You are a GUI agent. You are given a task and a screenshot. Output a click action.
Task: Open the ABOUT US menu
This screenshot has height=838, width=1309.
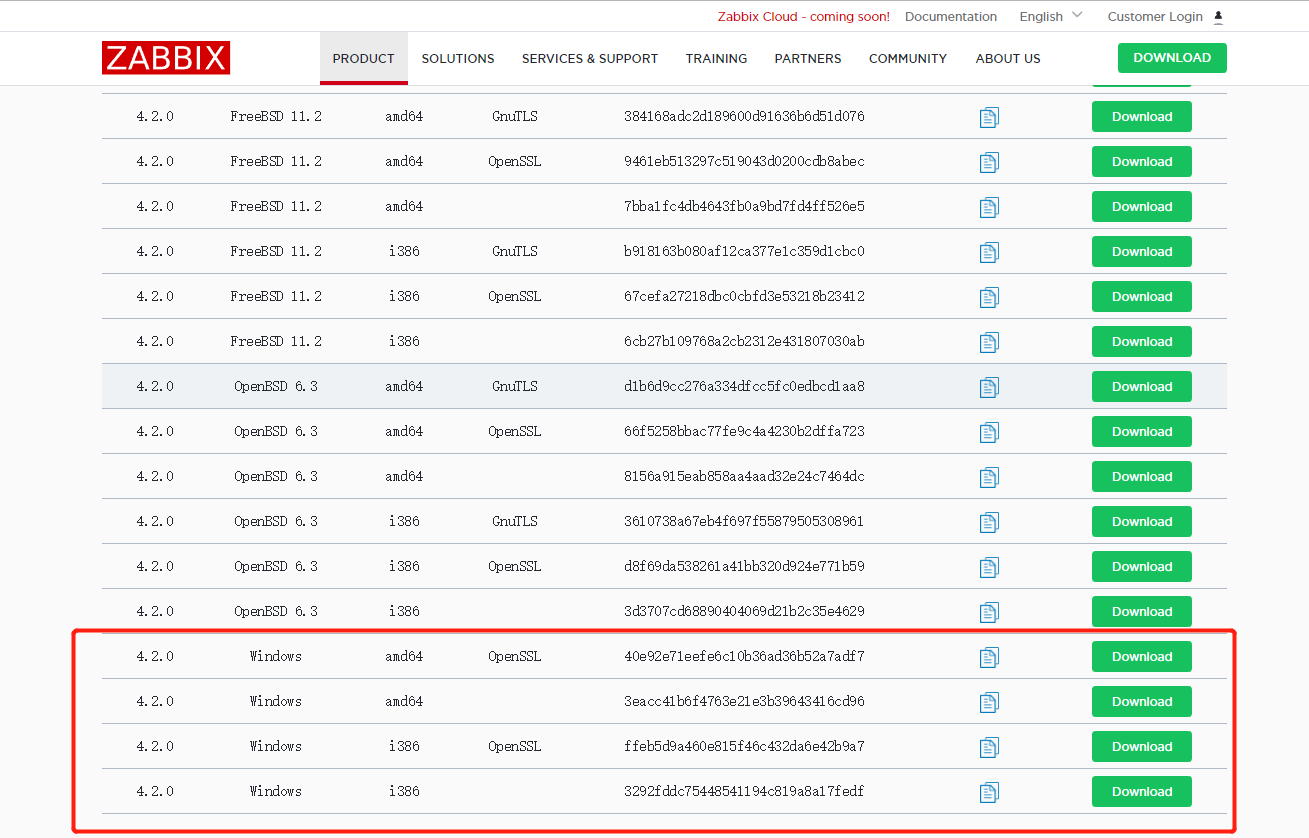tap(1008, 58)
